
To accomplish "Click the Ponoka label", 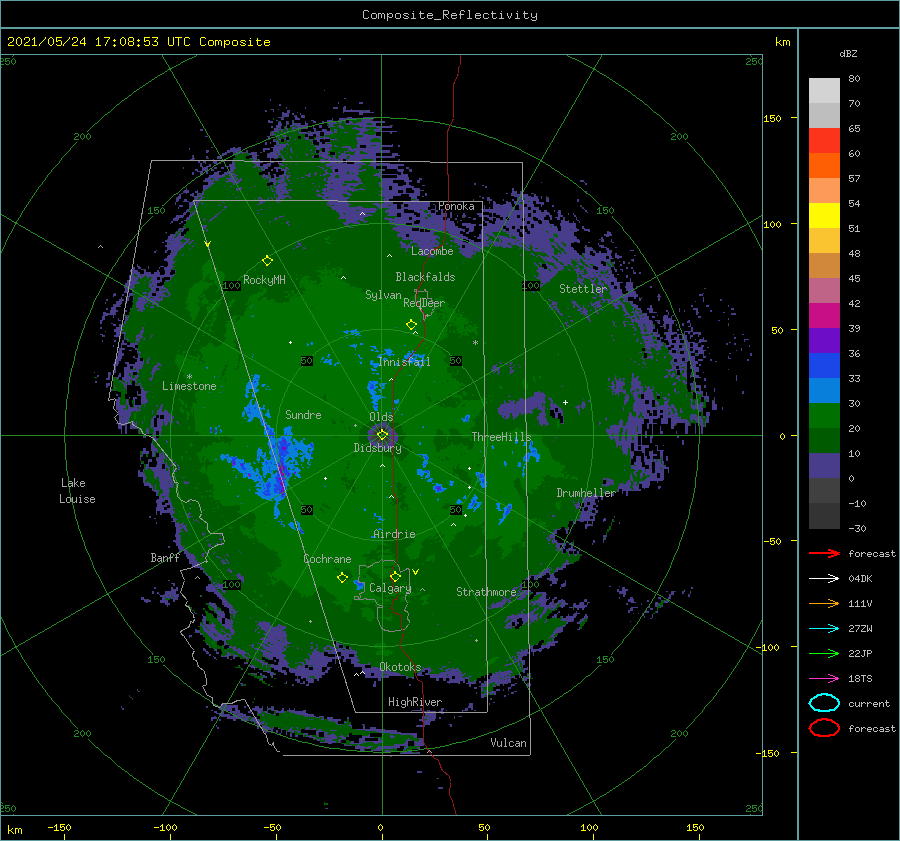I will pyautogui.click(x=456, y=206).
